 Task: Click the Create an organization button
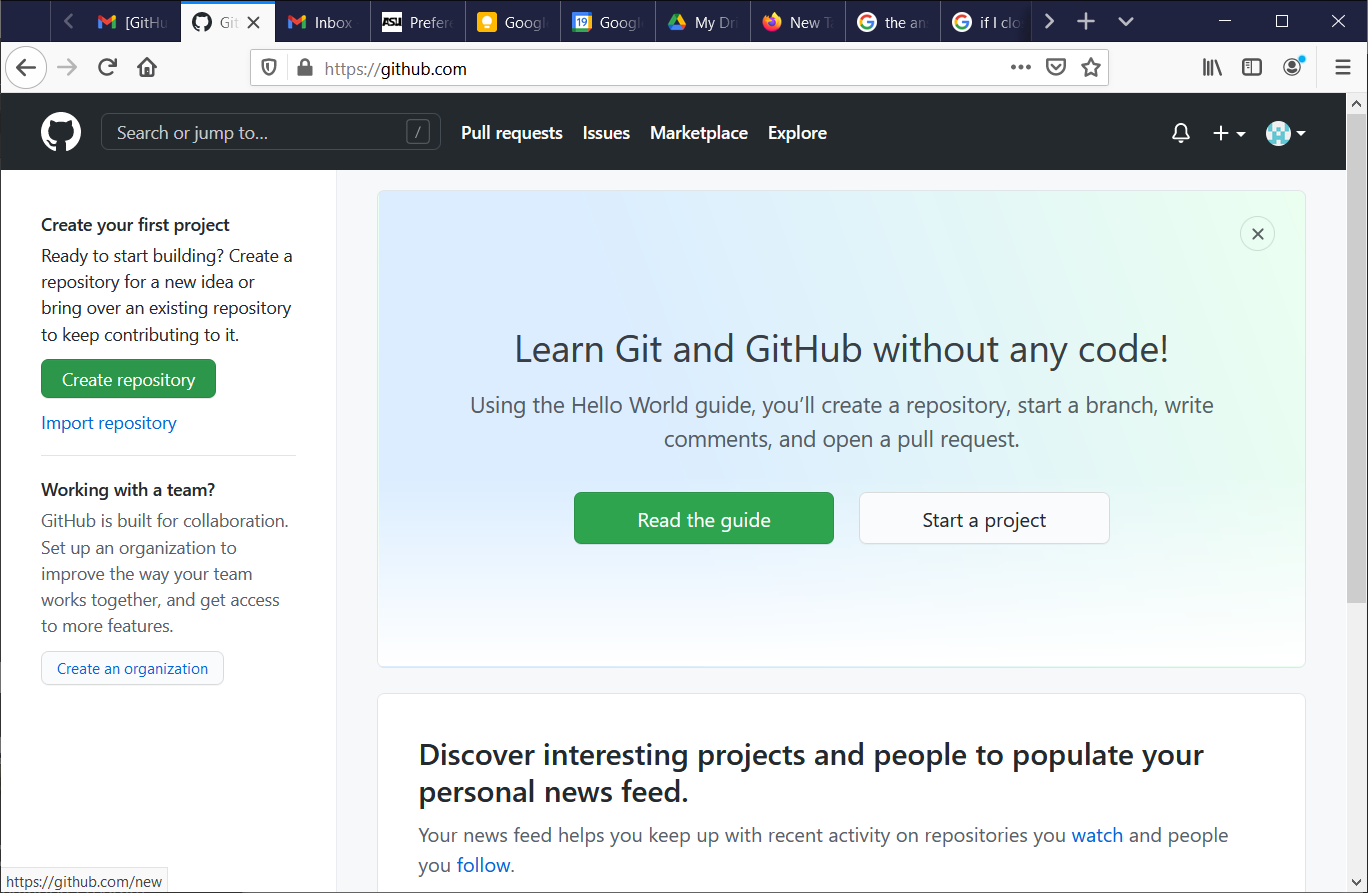[132, 669]
